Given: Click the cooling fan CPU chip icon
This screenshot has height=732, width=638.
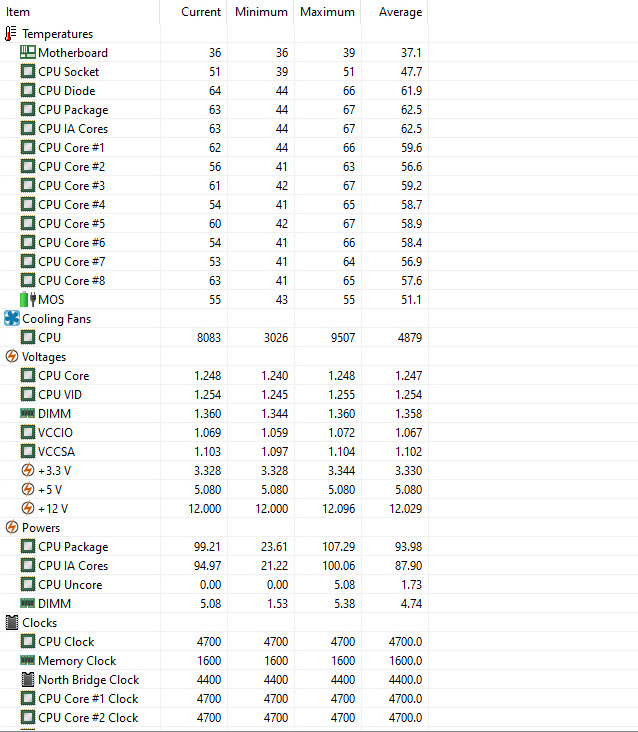Looking at the screenshot, I should (28, 337).
